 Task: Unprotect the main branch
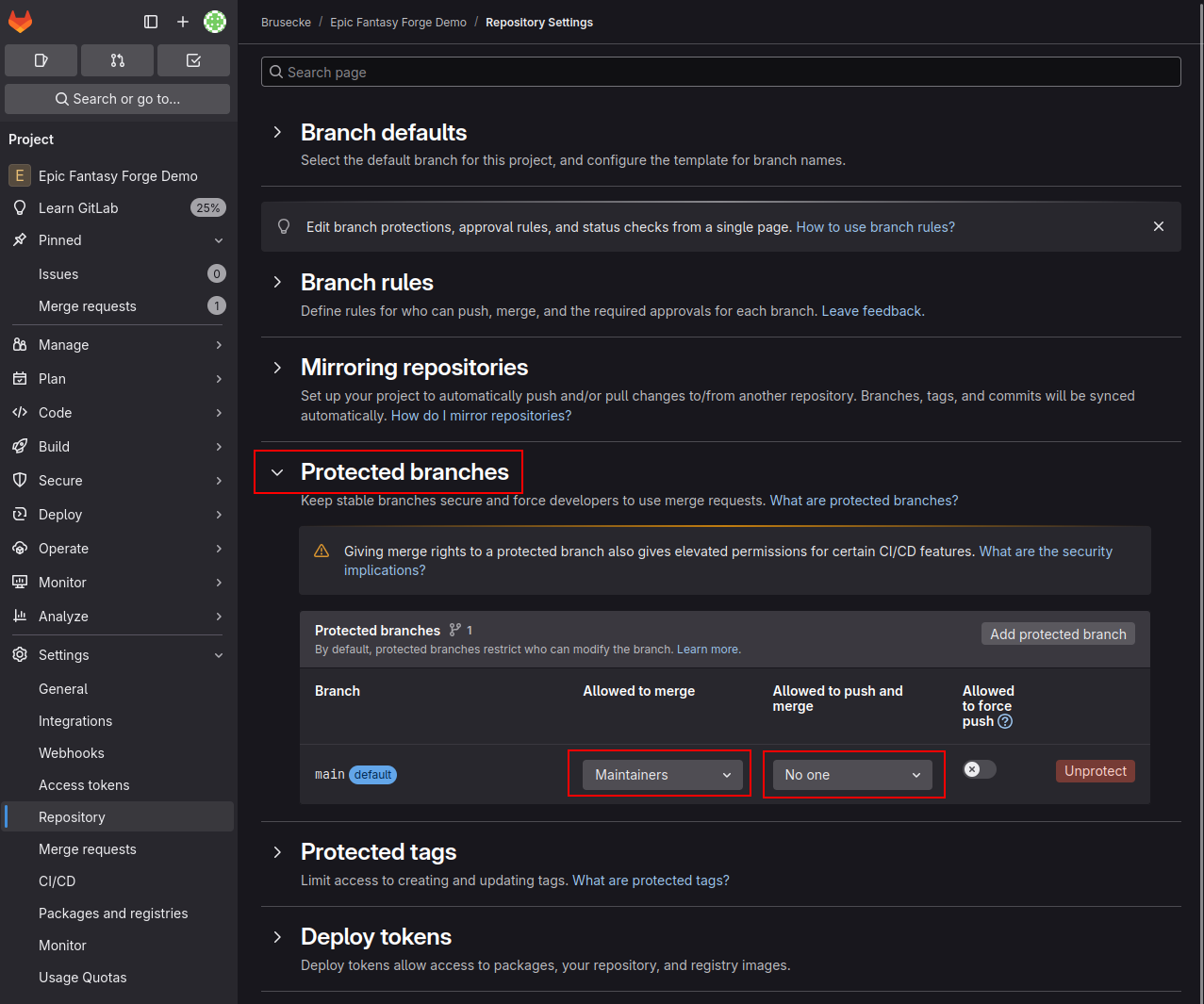tap(1095, 771)
